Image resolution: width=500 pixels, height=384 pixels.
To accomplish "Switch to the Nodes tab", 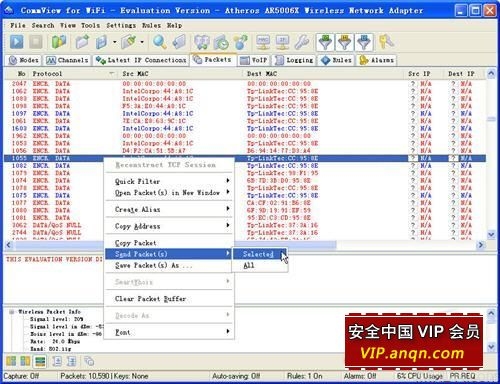I will 24,60.
